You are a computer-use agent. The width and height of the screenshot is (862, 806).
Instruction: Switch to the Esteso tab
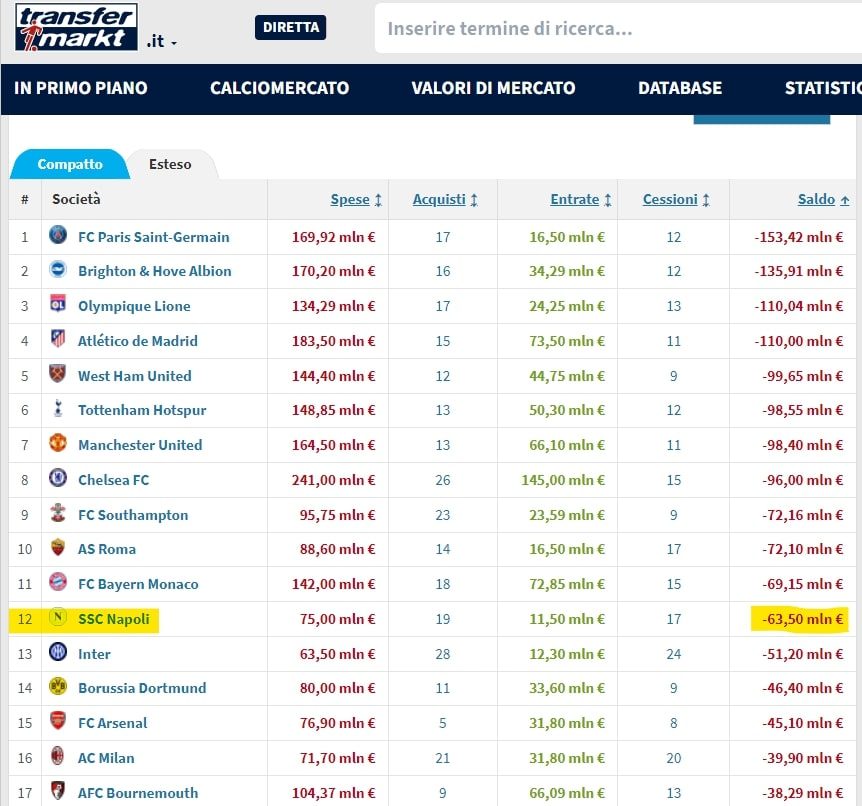click(x=170, y=164)
